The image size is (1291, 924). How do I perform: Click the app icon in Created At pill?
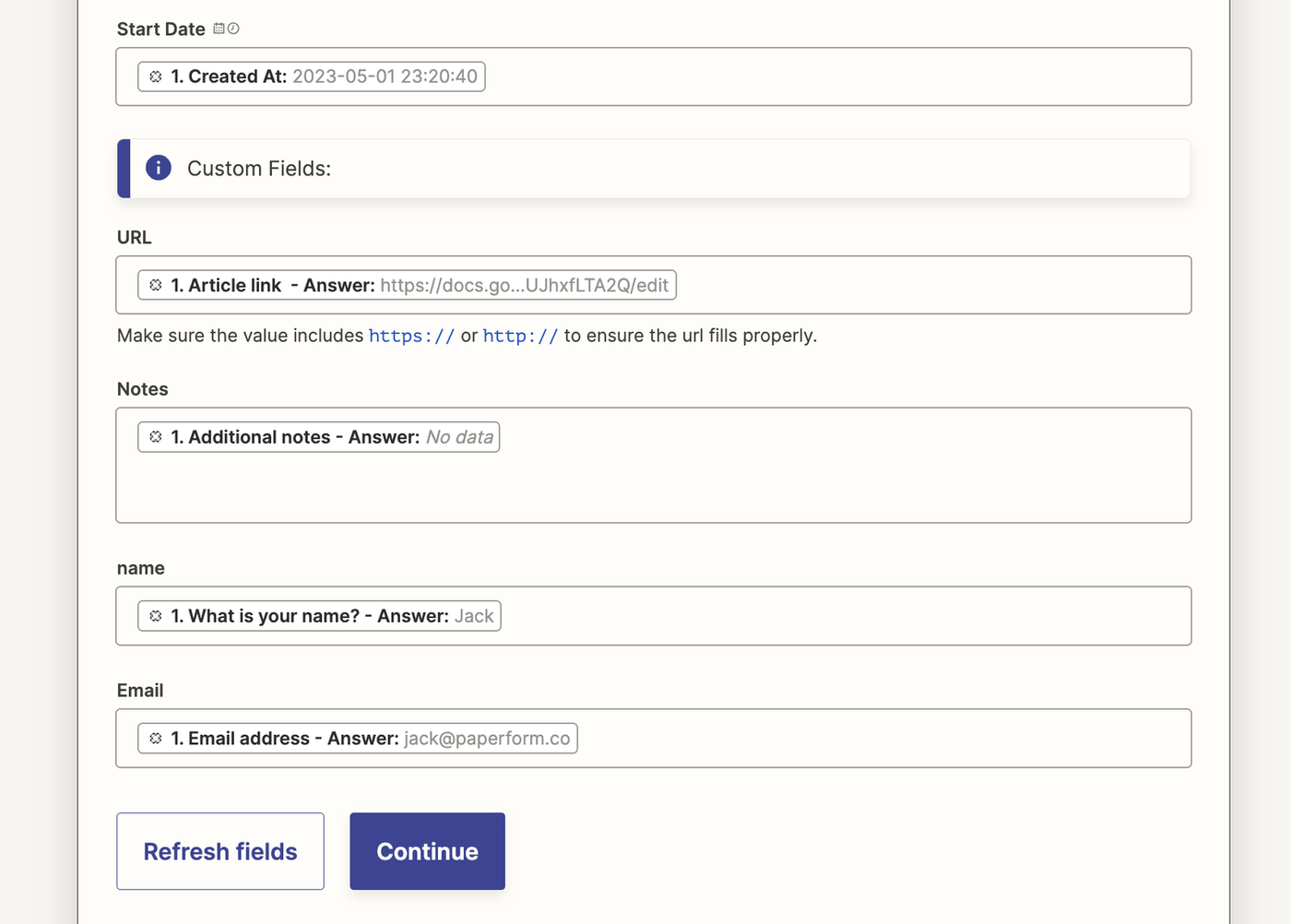pyautogui.click(x=156, y=77)
